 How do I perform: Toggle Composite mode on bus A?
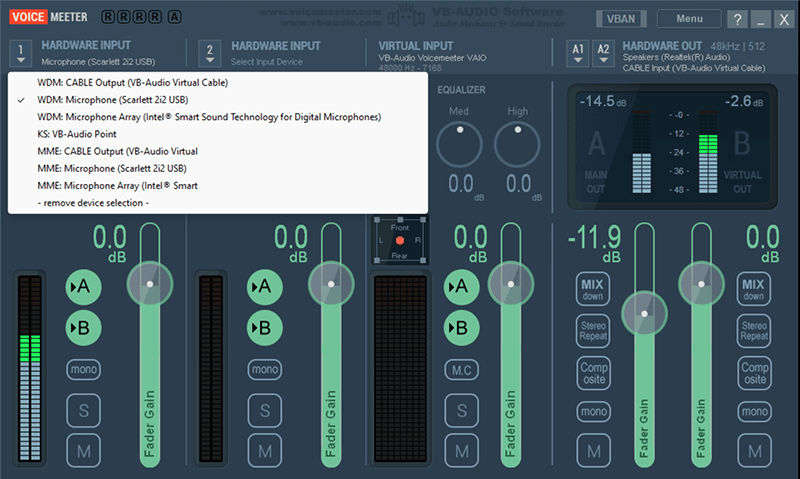point(593,373)
